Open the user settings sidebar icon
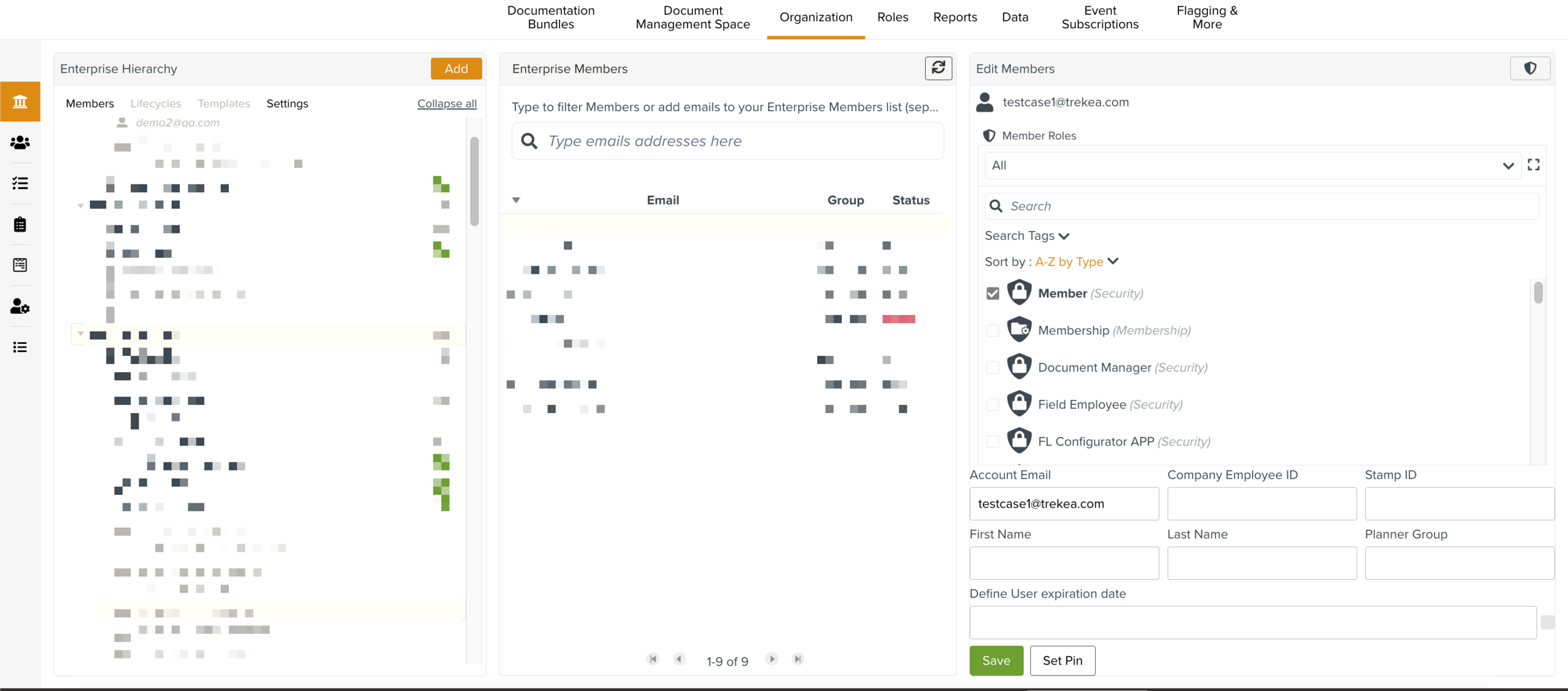The width and height of the screenshot is (1568, 691). point(20,306)
